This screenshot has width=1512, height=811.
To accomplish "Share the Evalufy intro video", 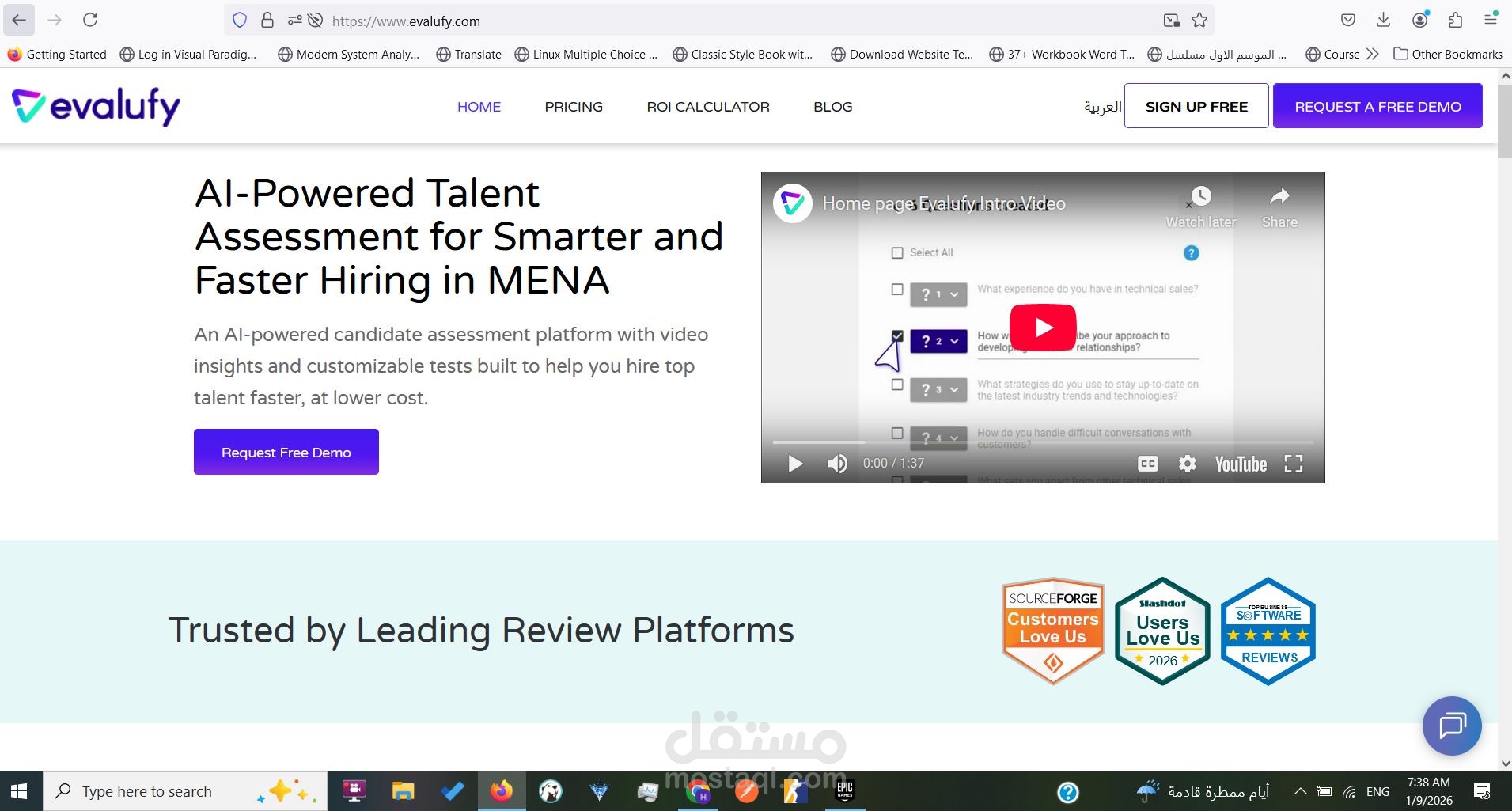I will pos(1279,207).
